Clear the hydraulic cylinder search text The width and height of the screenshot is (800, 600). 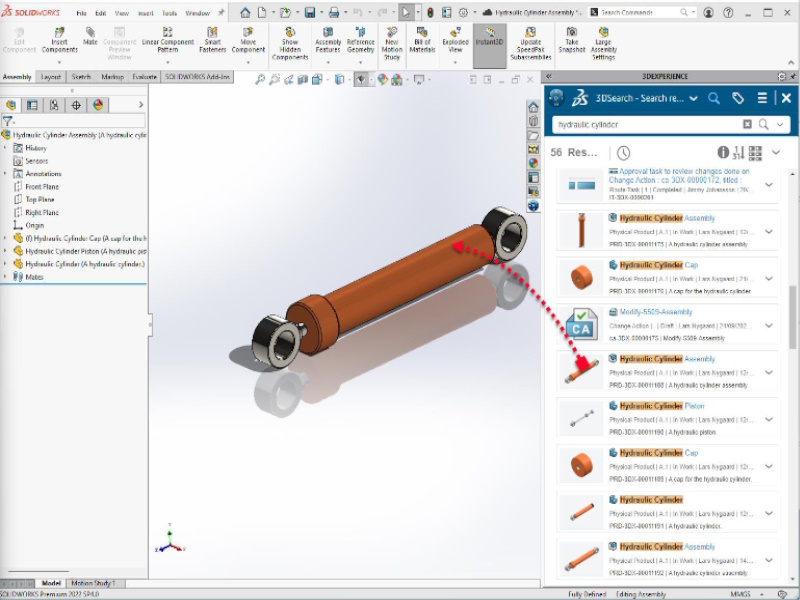click(x=747, y=124)
